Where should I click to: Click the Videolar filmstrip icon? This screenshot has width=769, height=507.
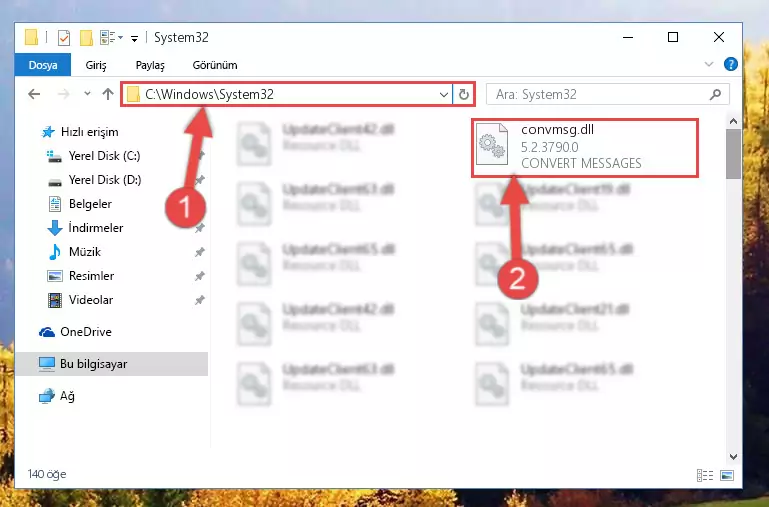54,300
